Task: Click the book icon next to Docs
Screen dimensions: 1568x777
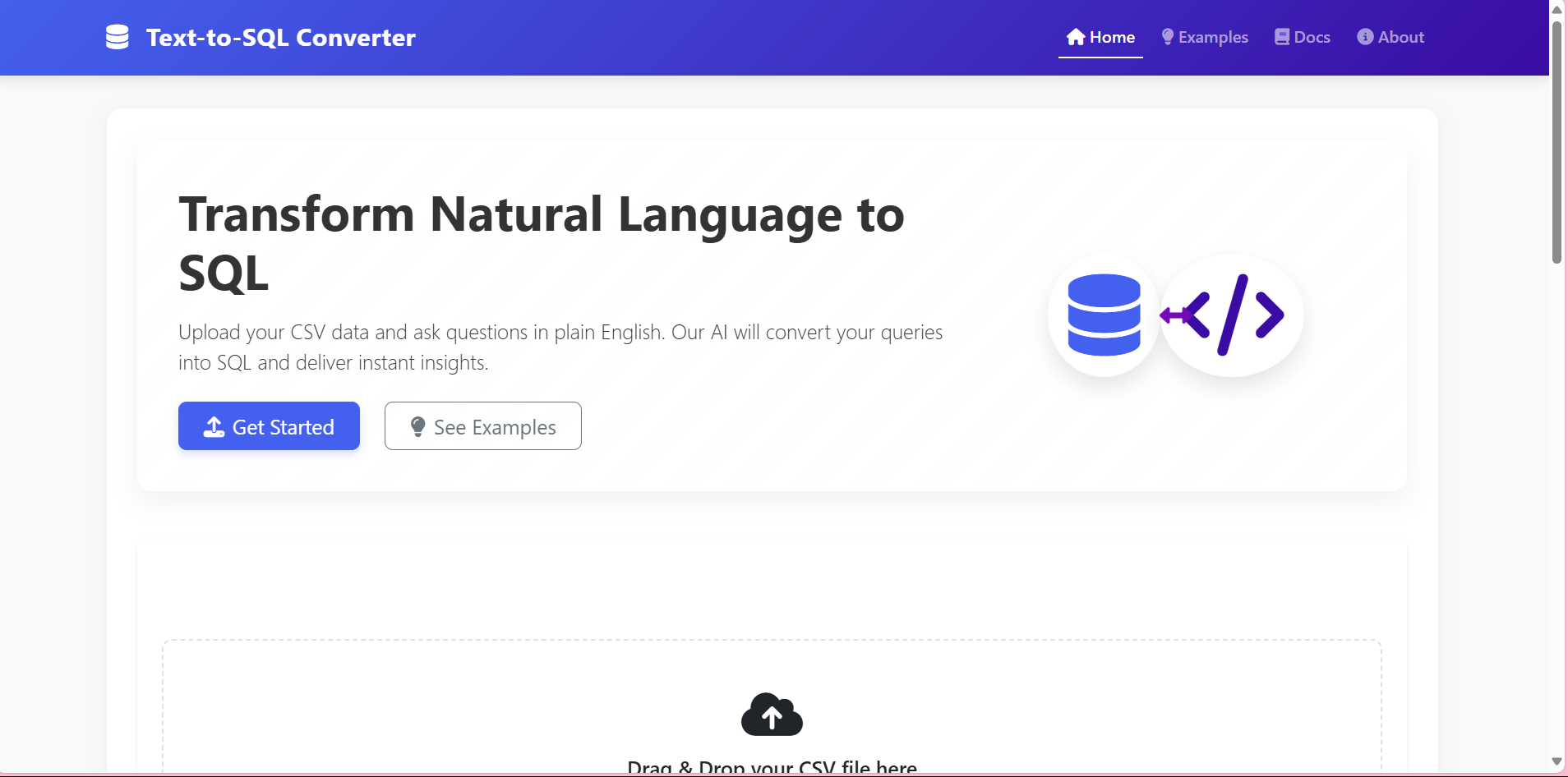Action: pyautogui.click(x=1282, y=37)
